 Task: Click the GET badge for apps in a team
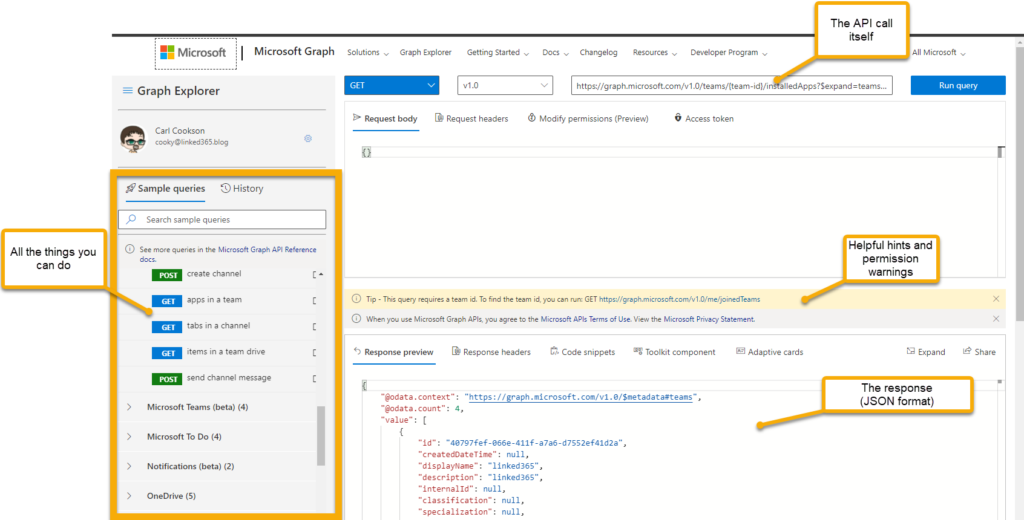click(x=168, y=301)
